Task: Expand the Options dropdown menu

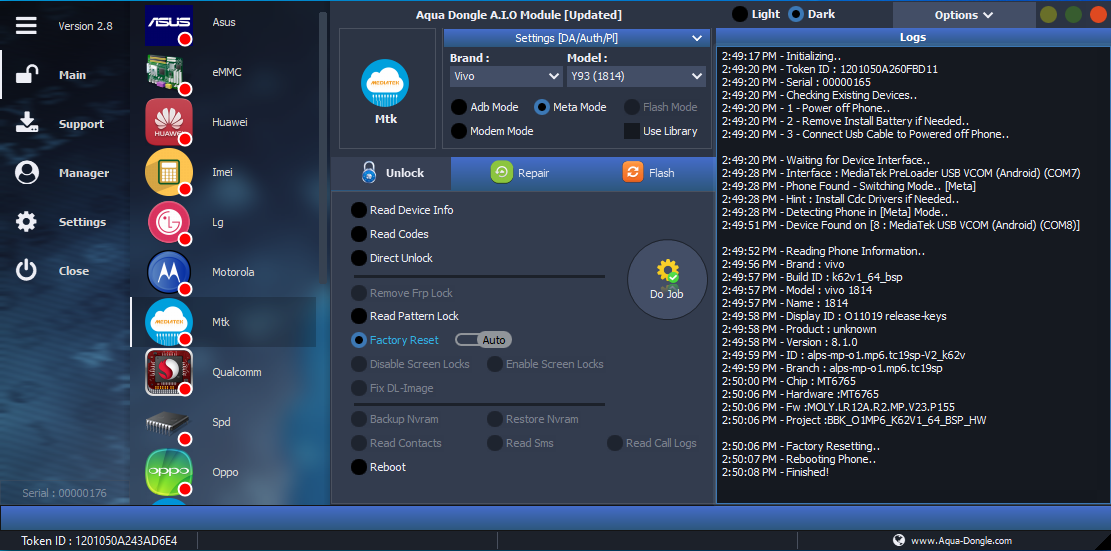Action: (x=963, y=15)
